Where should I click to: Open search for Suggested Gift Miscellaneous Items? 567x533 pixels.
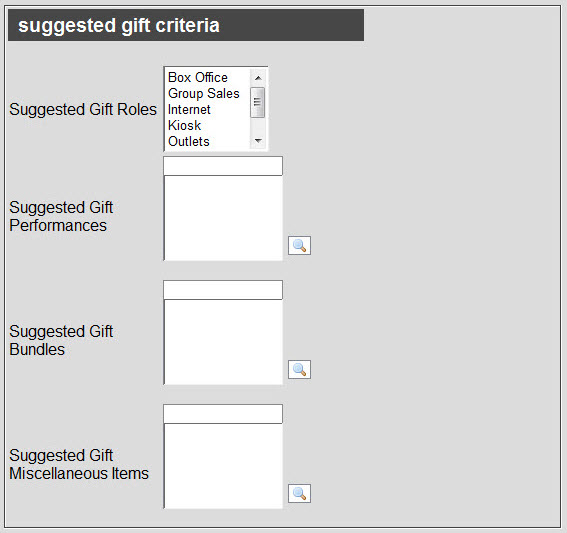299,494
